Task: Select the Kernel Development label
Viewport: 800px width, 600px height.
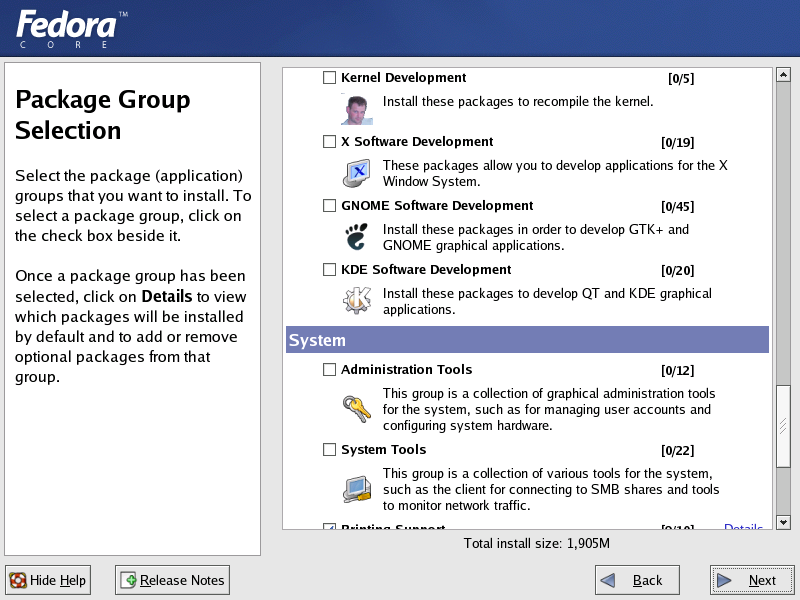Action: point(404,78)
